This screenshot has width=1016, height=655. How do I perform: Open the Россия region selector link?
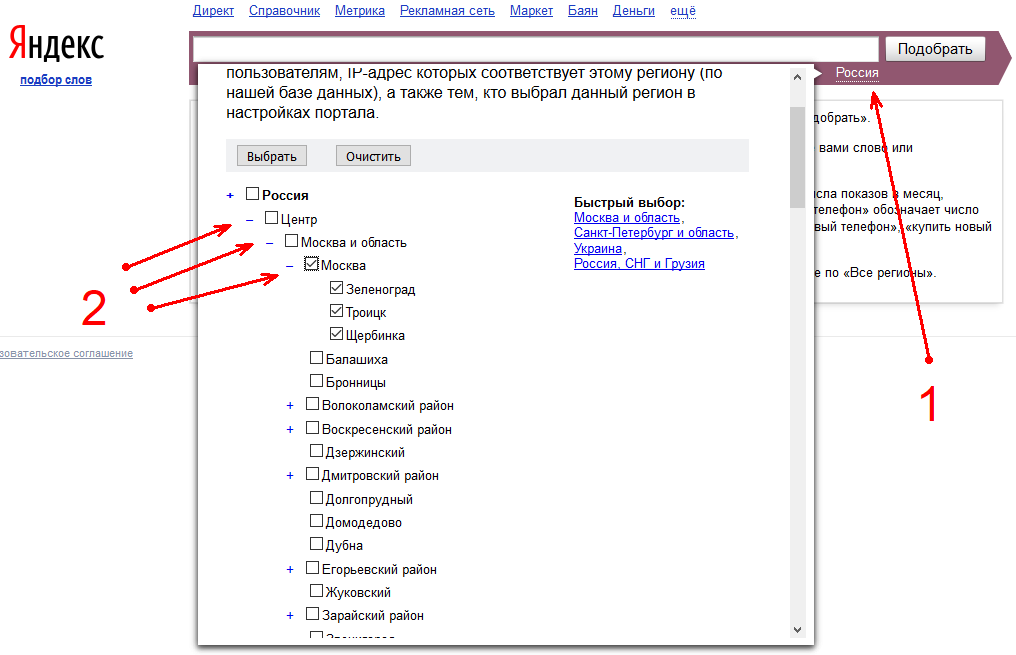[857, 73]
